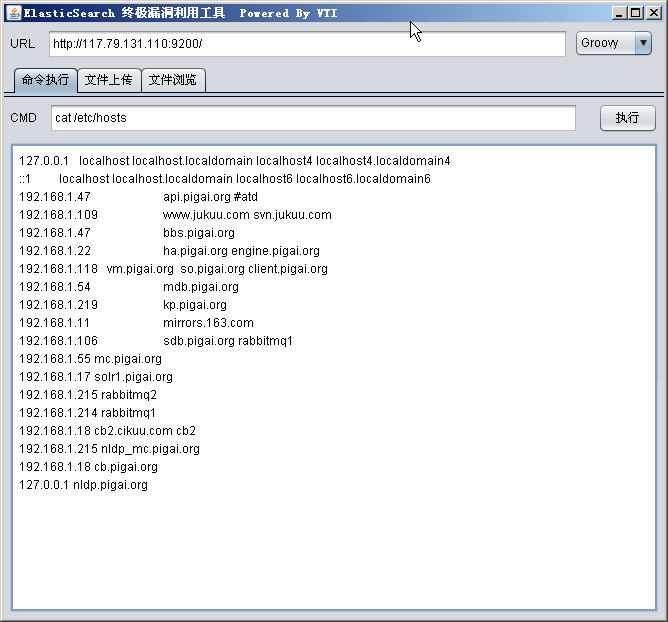Switch to the 命令执行 tab
The image size is (668, 622).
(46, 80)
